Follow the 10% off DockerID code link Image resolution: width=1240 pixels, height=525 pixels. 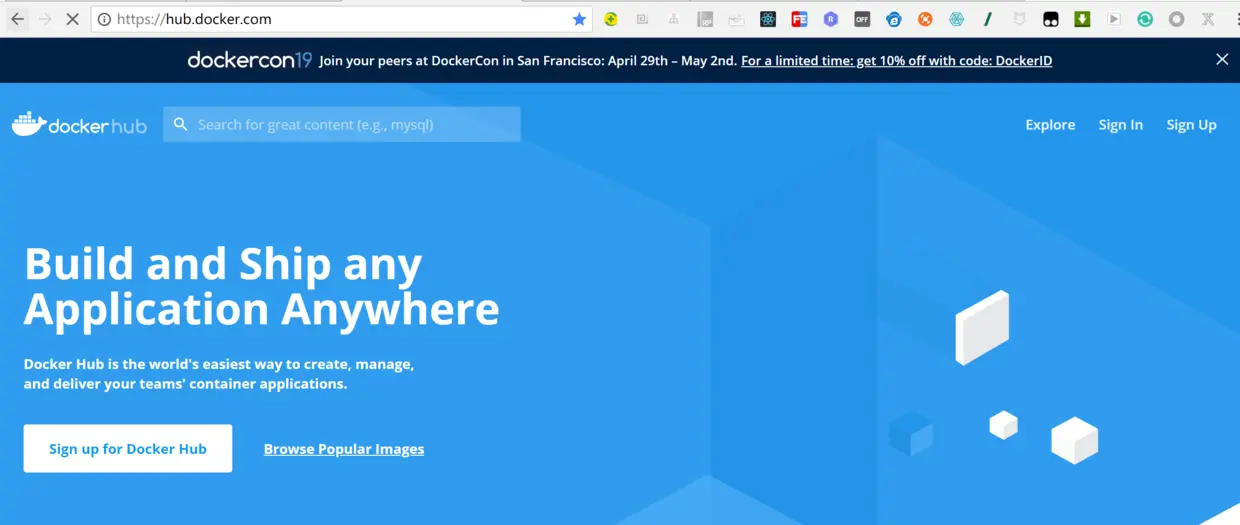point(896,61)
